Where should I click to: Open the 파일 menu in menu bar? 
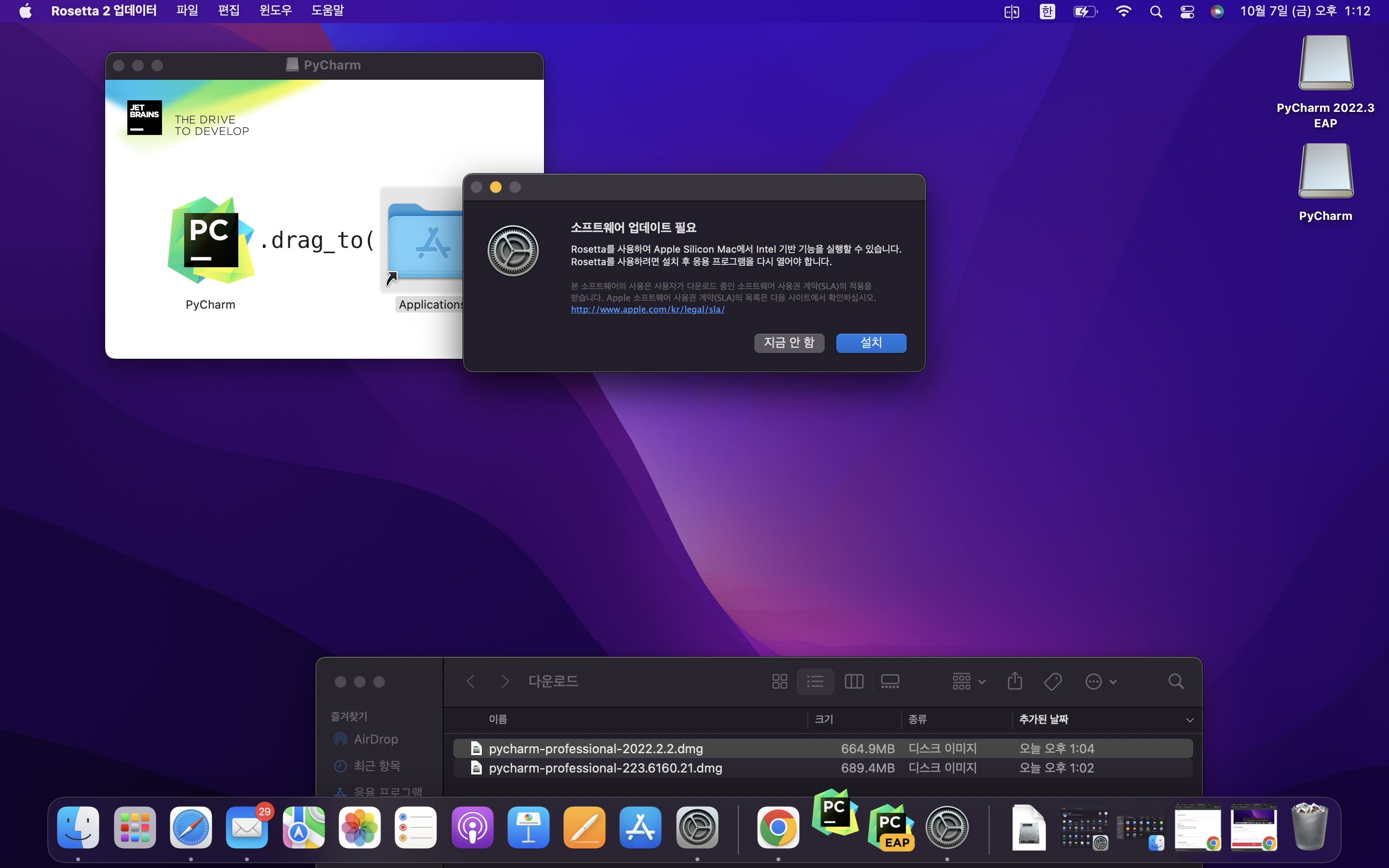(187, 11)
